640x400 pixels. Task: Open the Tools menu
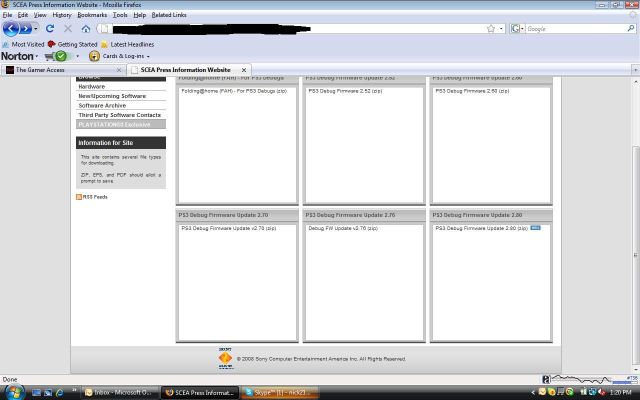coord(120,15)
